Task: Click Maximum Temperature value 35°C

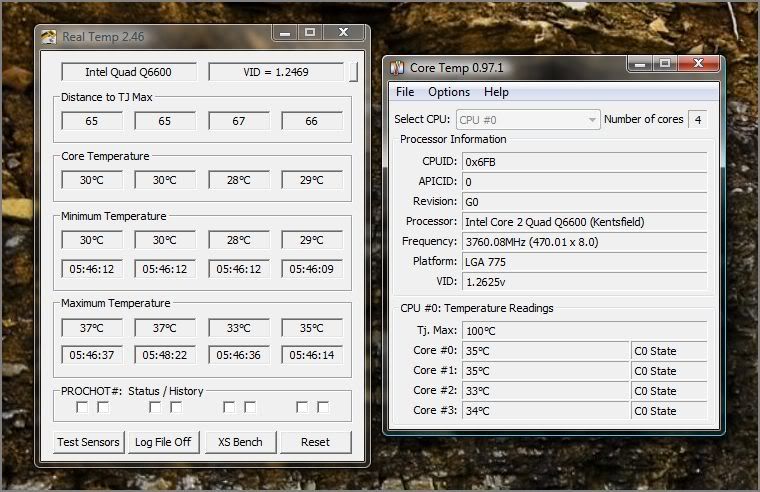Action: [312, 328]
